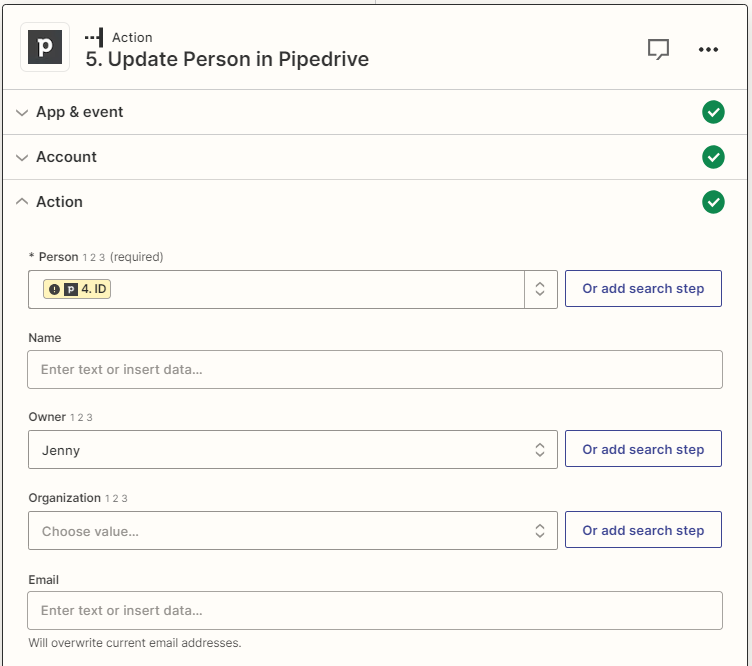Click Or add search step for Organization
This screenshot has height=666, width=752.
pyautogui.click(x=643, y=531)
